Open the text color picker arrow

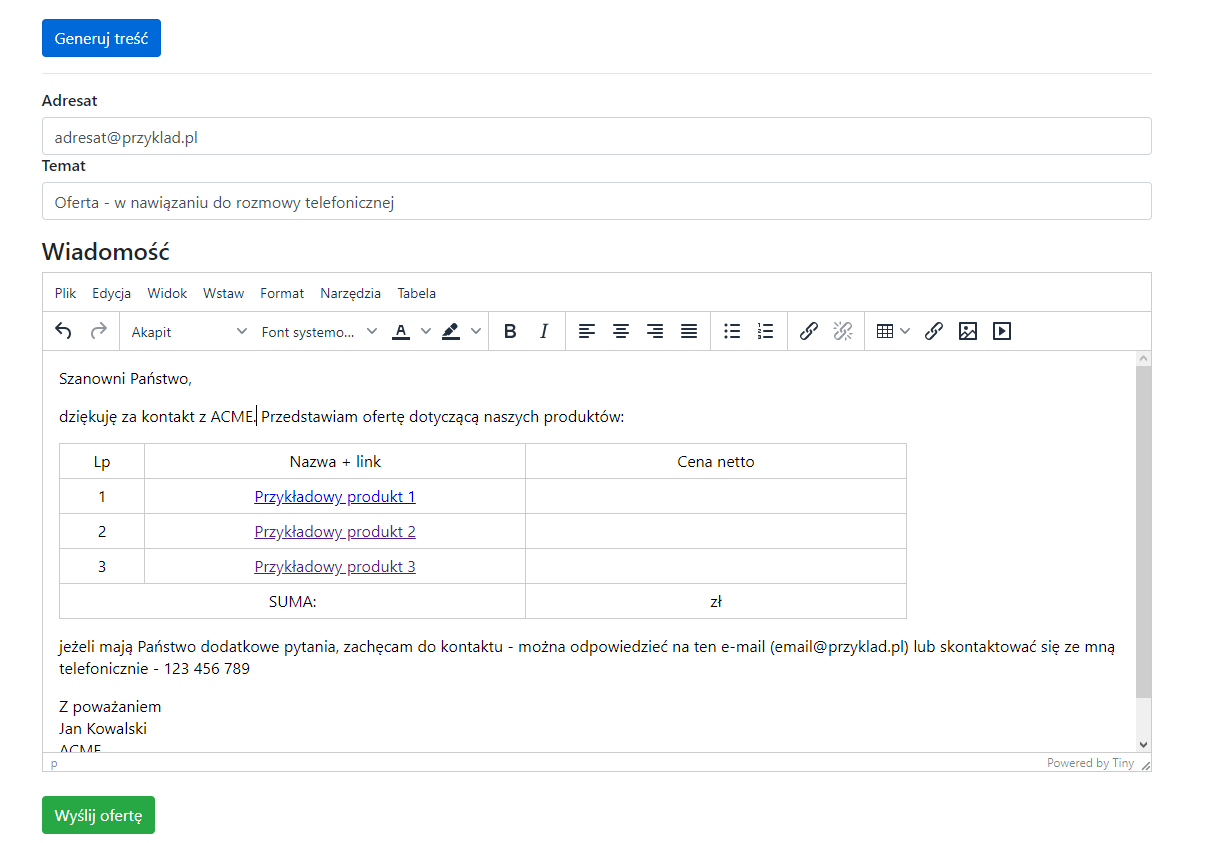pyautogui.click(x=426, y=331)
